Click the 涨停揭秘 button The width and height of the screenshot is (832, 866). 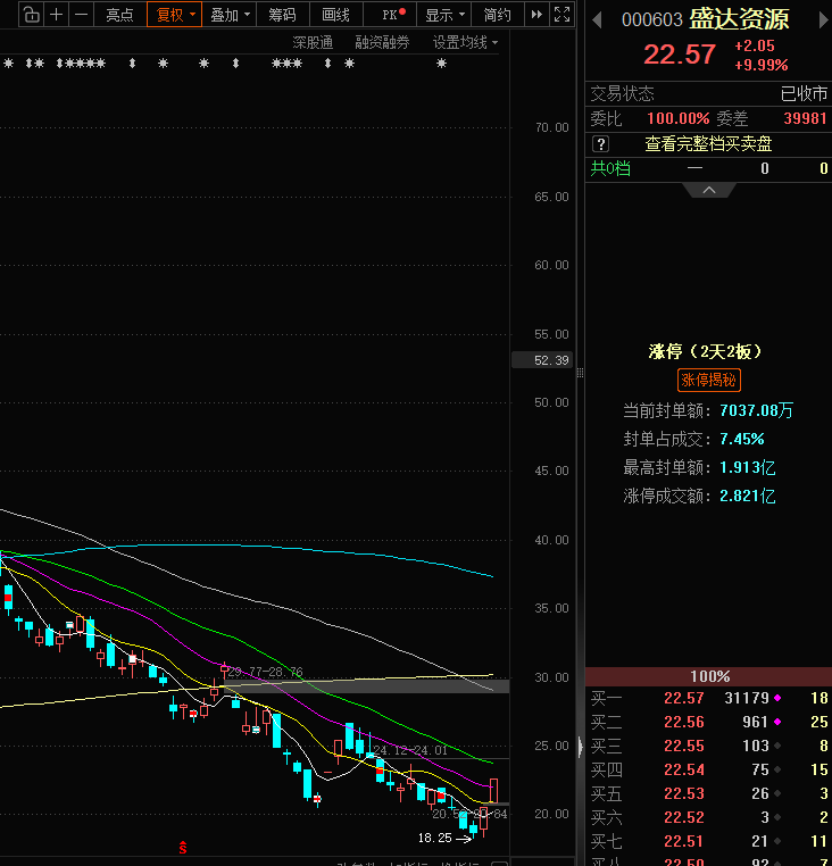tap(709, 380)
